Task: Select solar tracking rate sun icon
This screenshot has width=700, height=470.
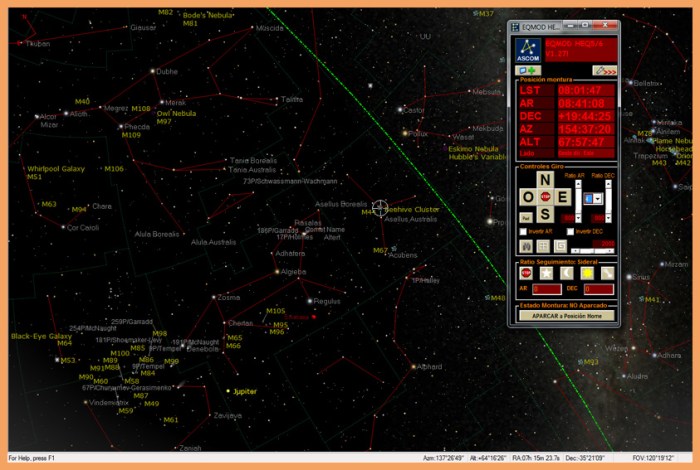Action: [583, 271]
